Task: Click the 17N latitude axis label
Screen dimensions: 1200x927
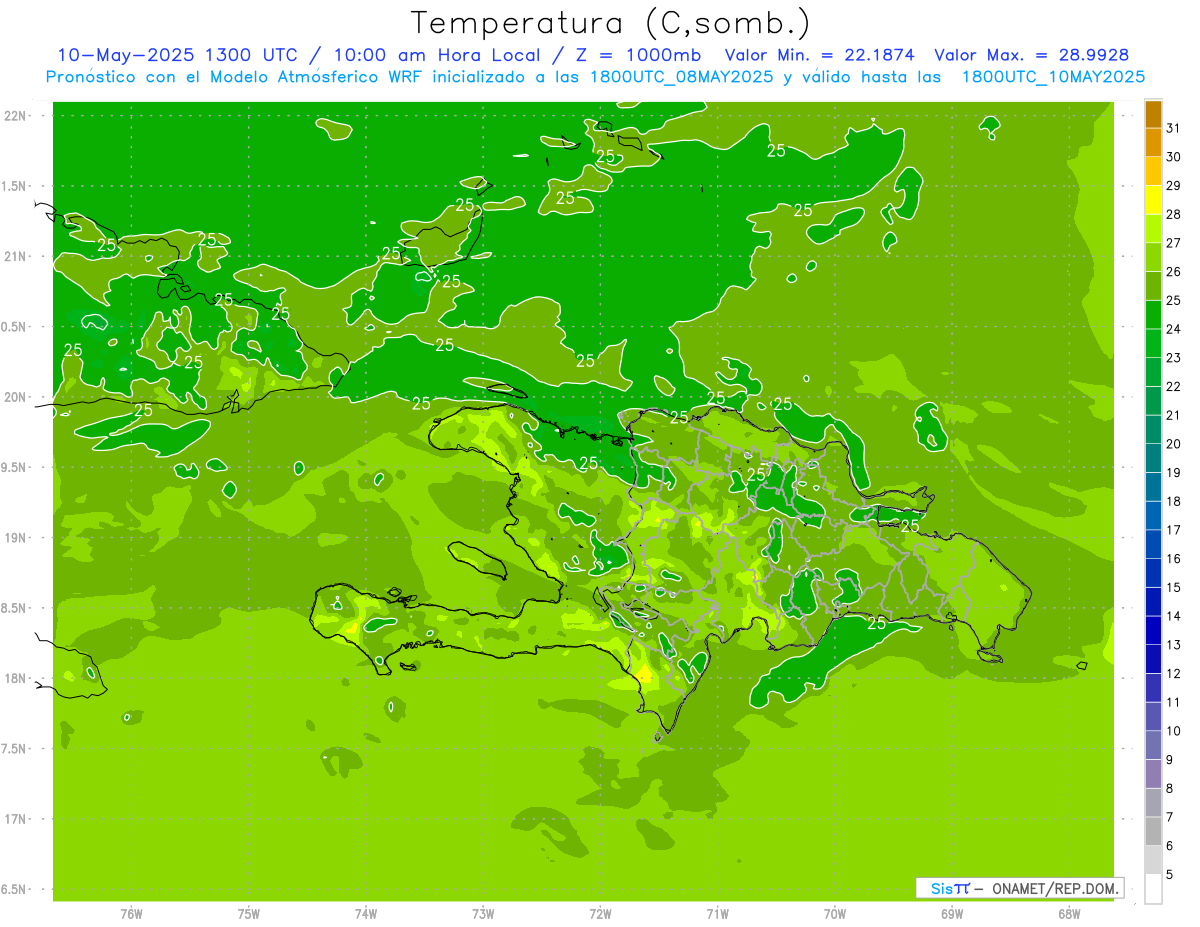Action: click(16, 819)
